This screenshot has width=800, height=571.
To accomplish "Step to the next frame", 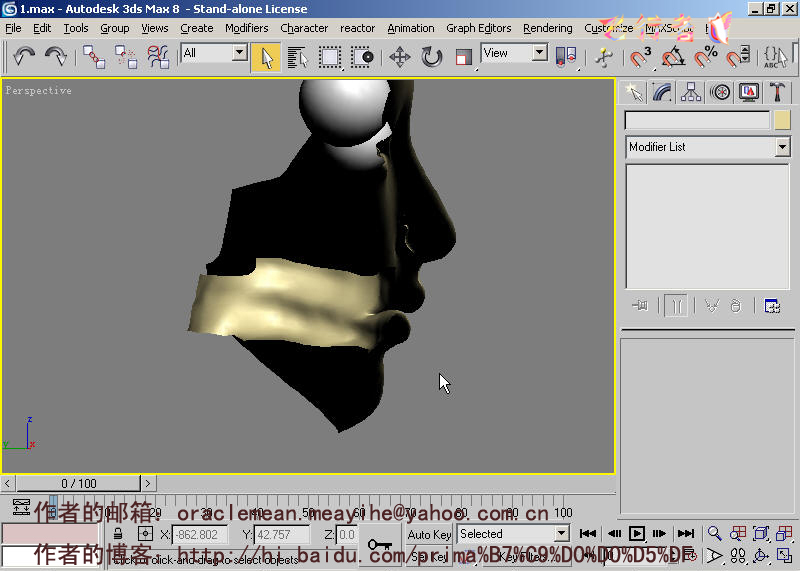I will coord(659,534).
